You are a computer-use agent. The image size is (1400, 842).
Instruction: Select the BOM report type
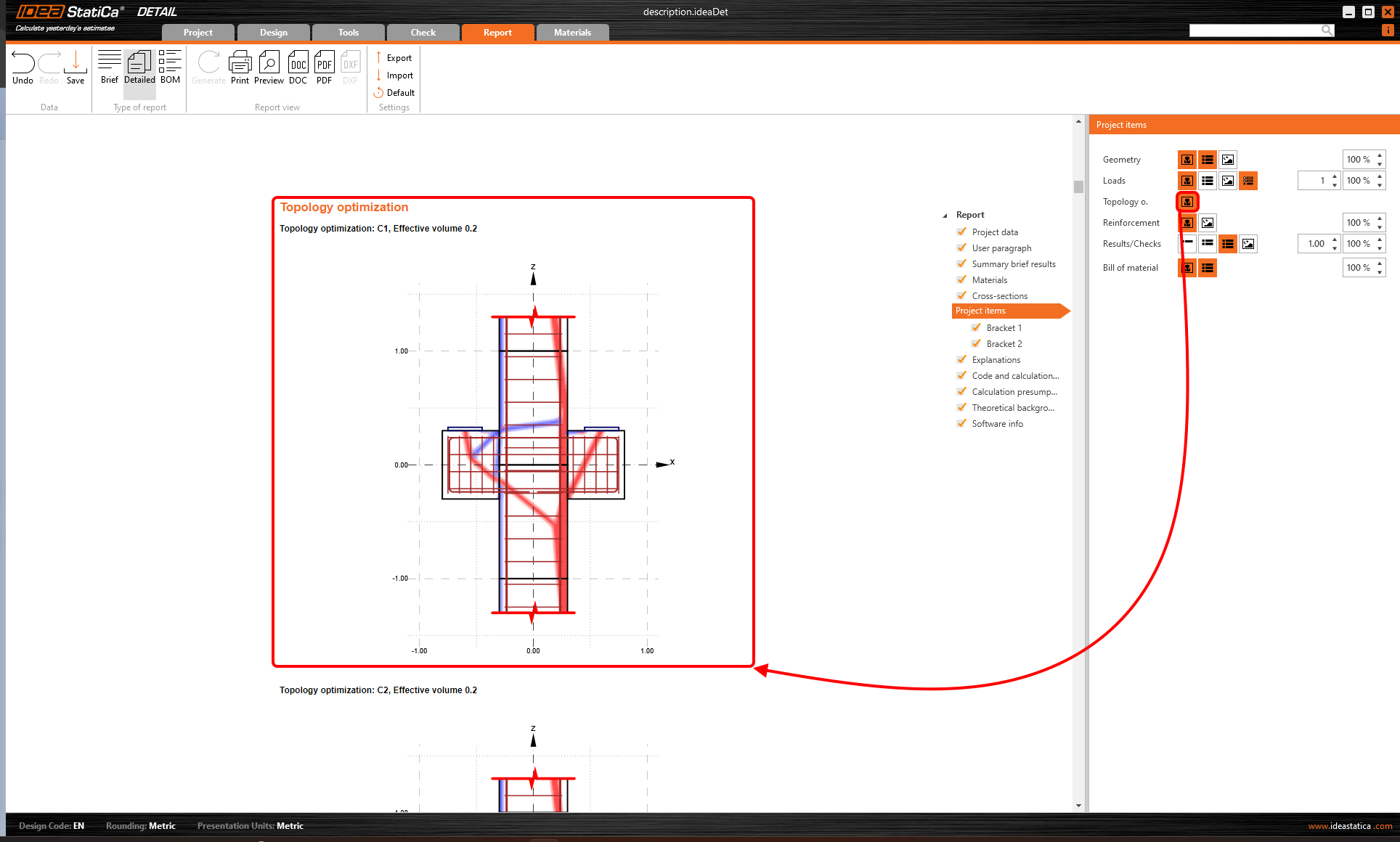170,68
